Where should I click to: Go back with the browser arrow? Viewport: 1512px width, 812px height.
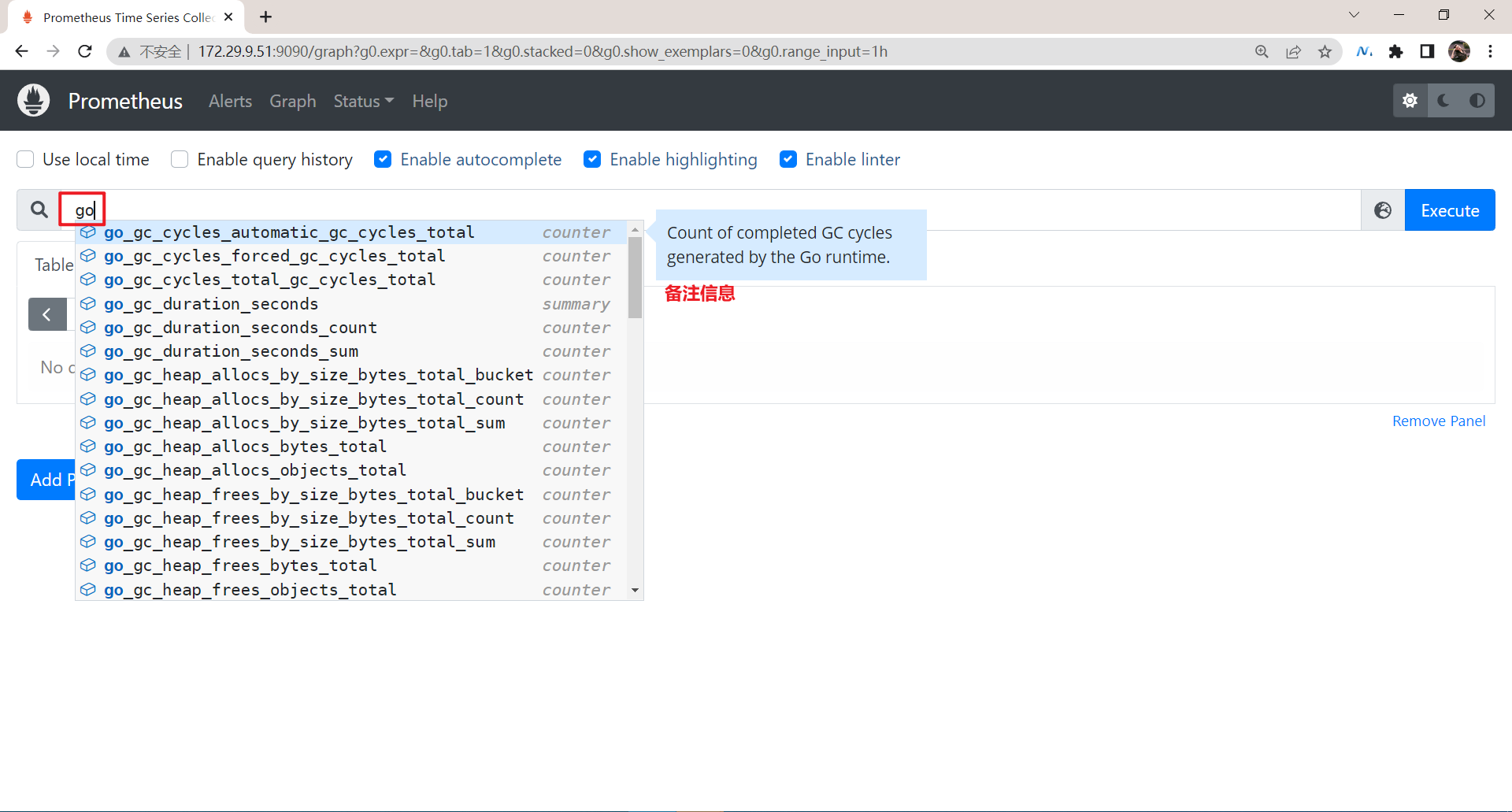[21, 51]
